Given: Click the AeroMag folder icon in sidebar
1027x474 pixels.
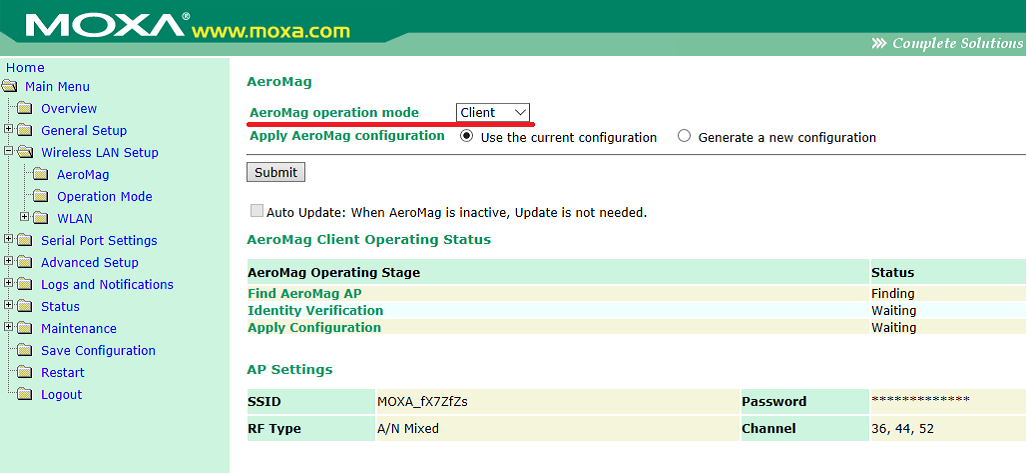Looking at the screenshot, I should tap(41, 175).
